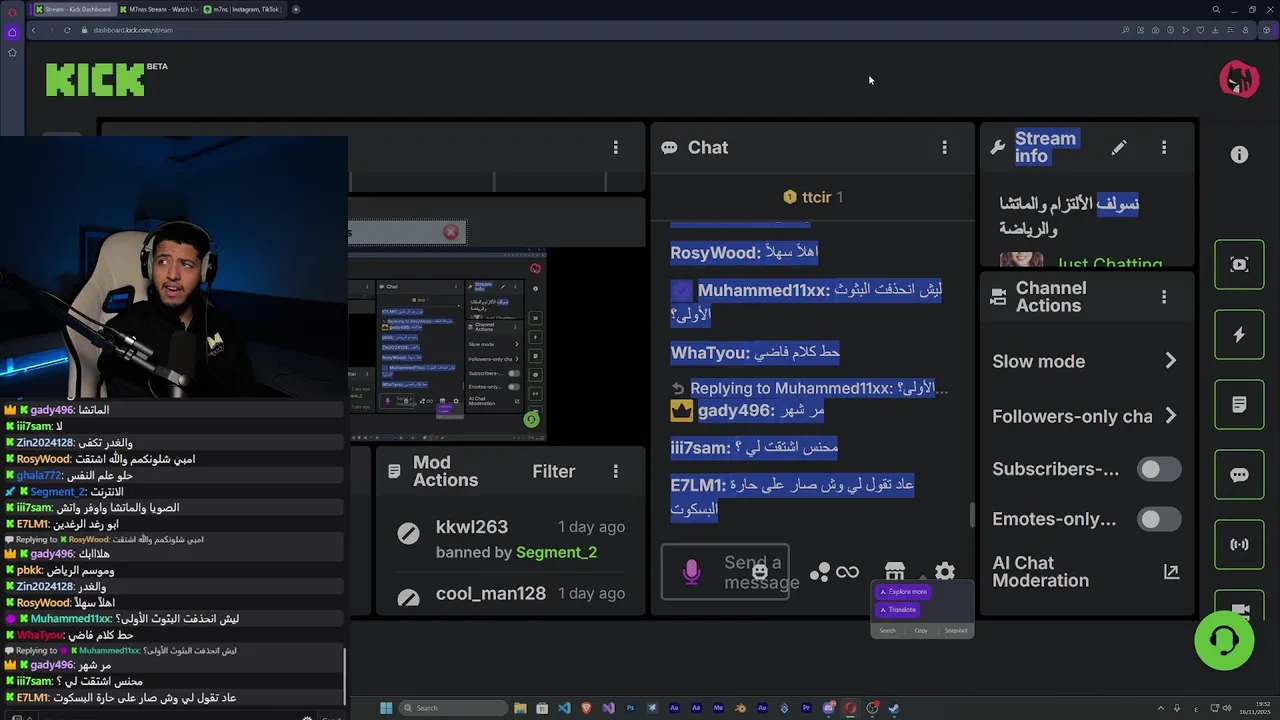Click the Translate popup option
Image resolution: width=1280 pixels, height=720 pixels.
[897, 610]
